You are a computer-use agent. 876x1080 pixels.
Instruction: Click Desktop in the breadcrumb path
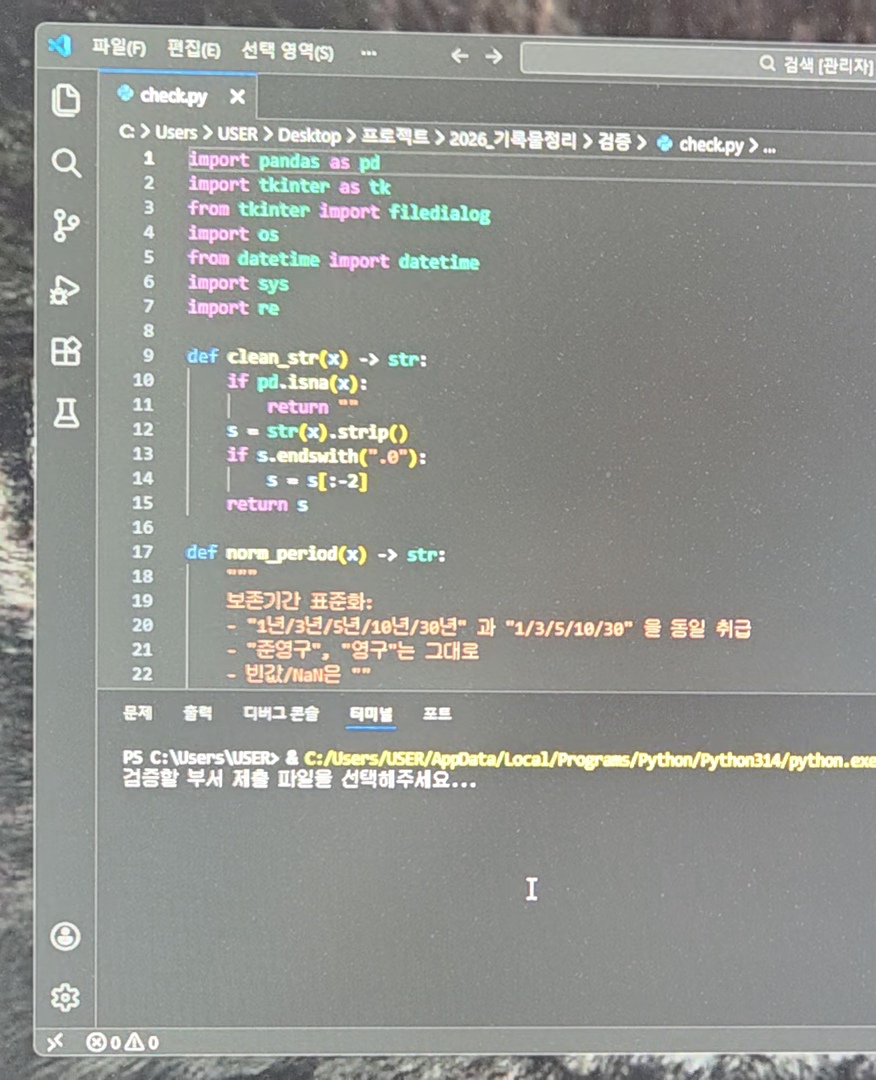[309, 136]
